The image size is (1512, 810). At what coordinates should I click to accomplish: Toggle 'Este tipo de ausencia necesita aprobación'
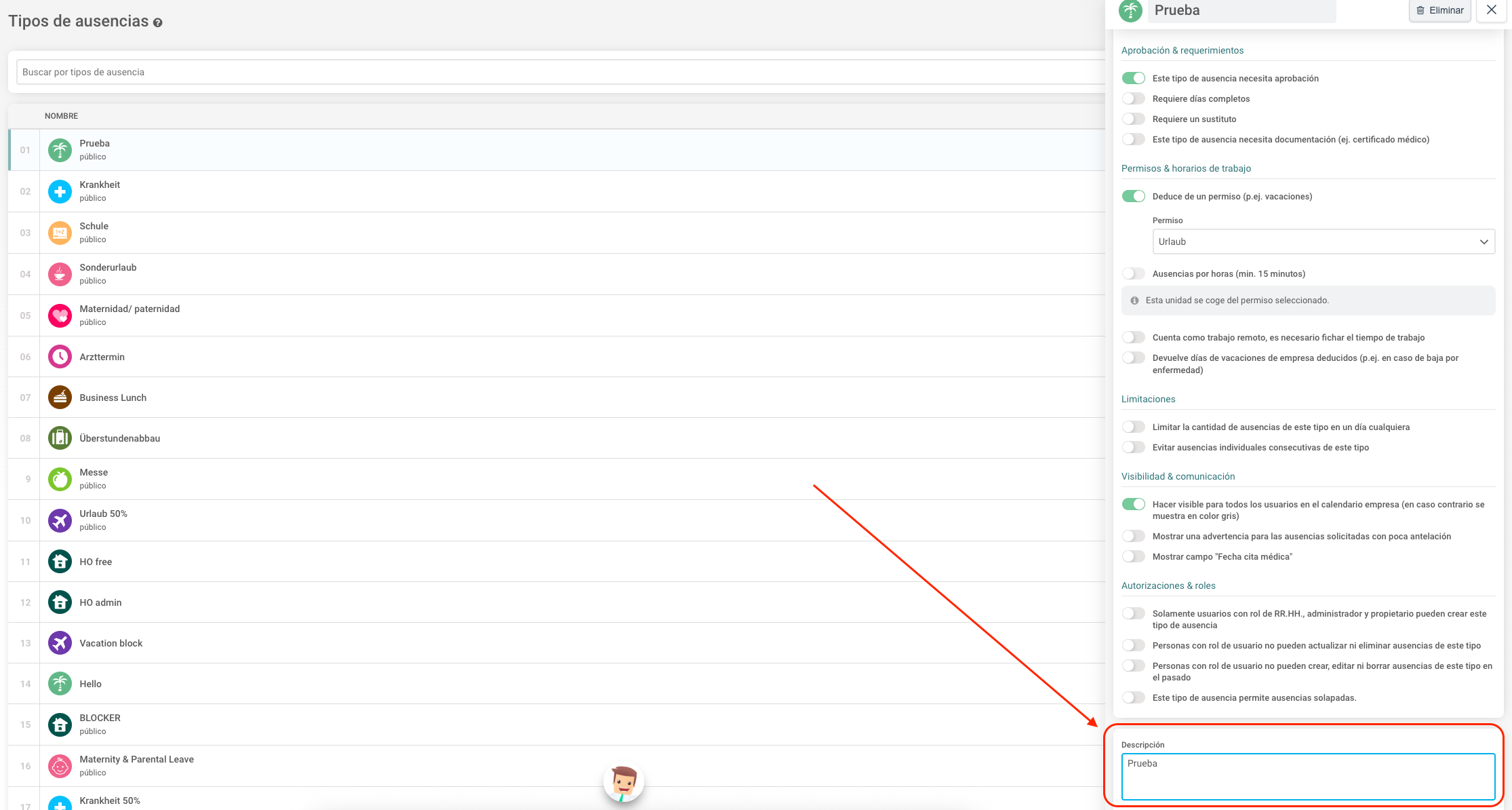1134,79
